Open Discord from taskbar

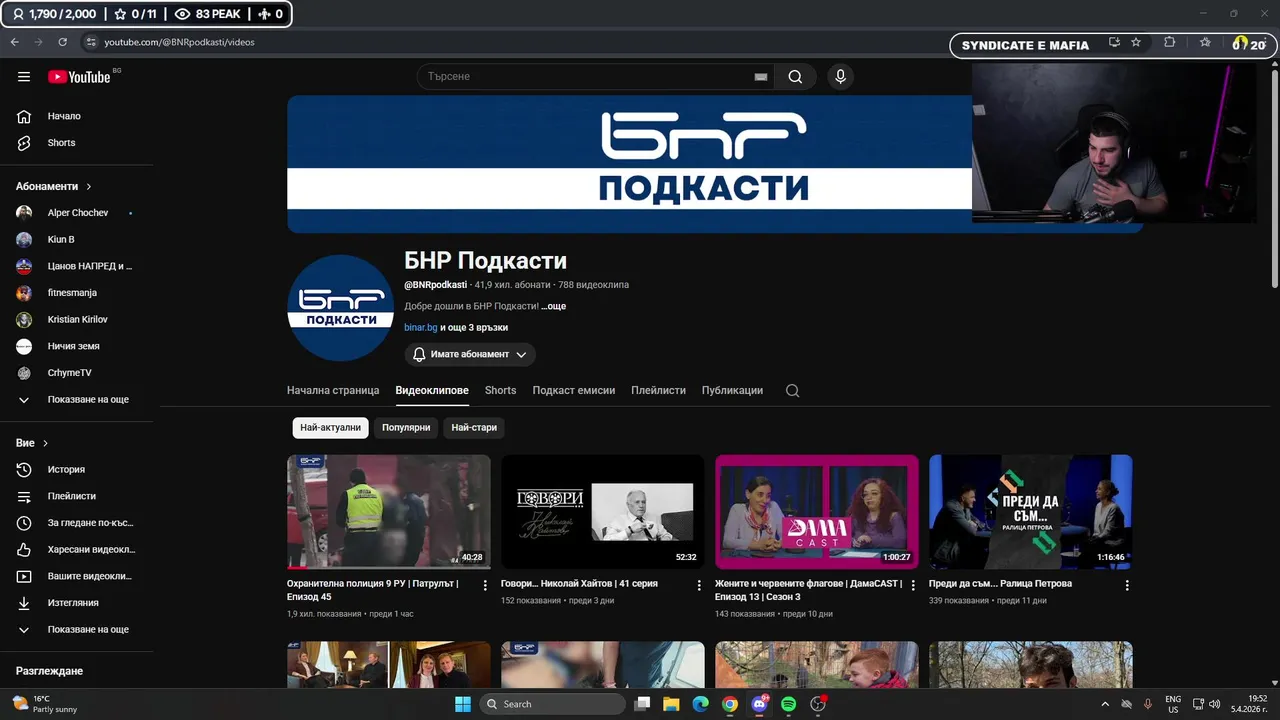click(x=759, y=704)
